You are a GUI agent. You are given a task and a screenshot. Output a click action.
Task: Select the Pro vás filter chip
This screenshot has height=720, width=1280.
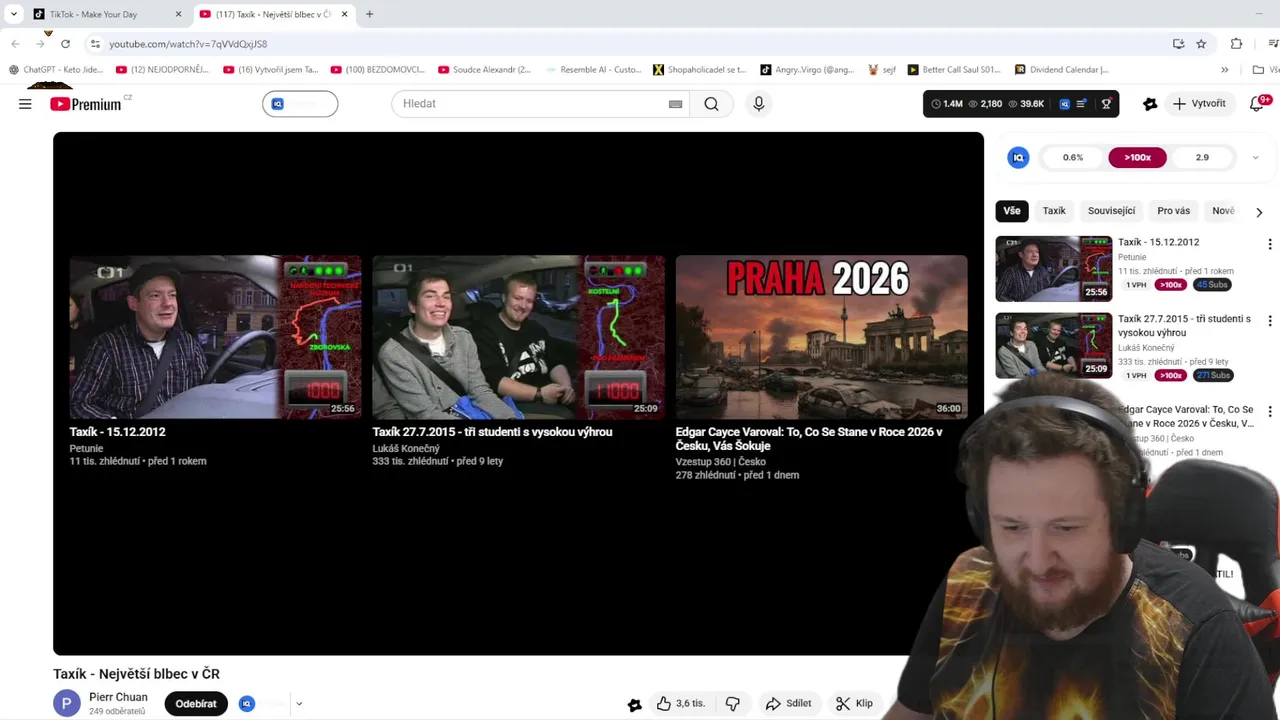(1173, 211)
